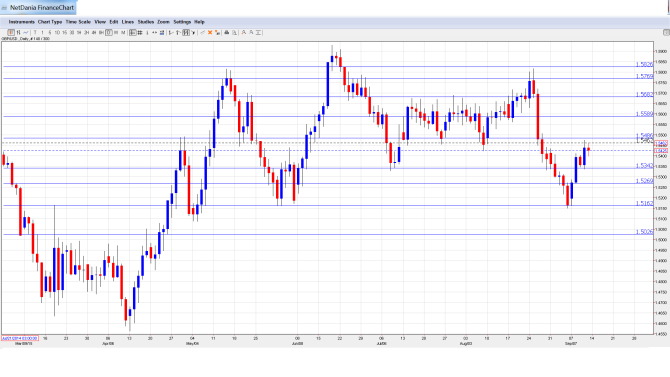
Task: Click the 1.5342 support level label
Action: [x=644, y=166]
